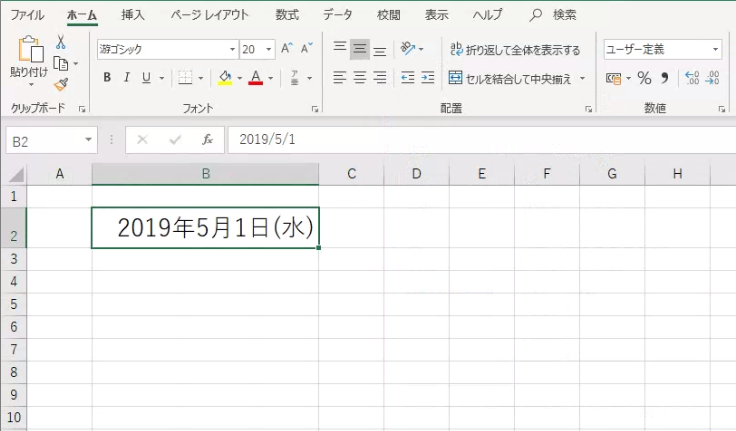Click the increase font size icon

287,49
